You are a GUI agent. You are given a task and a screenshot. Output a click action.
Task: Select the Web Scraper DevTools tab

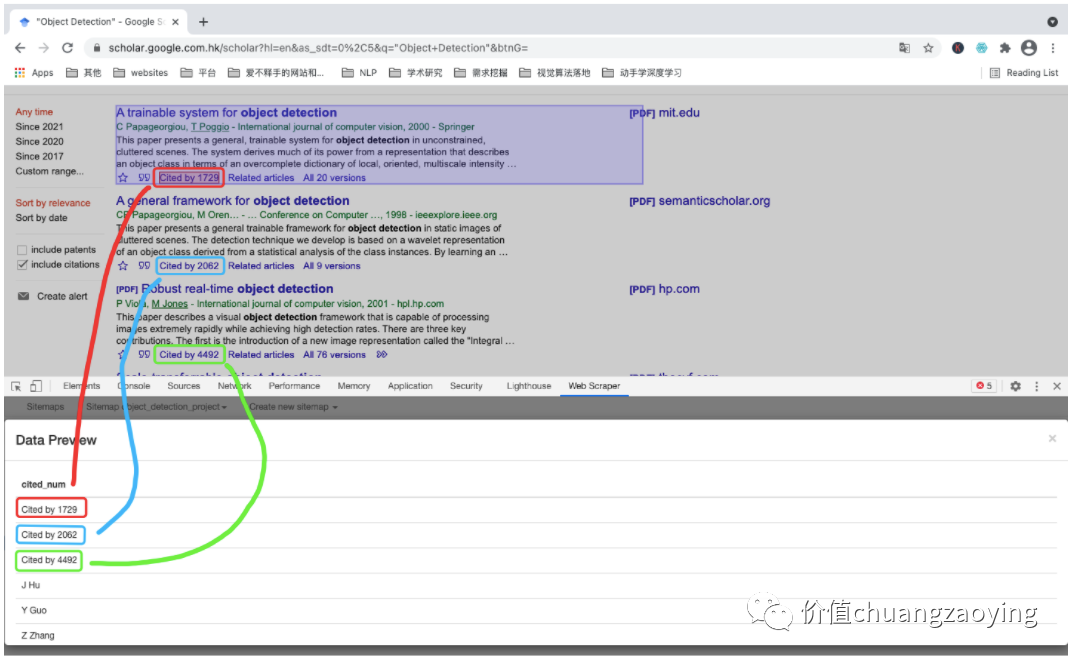pyautogui.click(x=594, y=386)
